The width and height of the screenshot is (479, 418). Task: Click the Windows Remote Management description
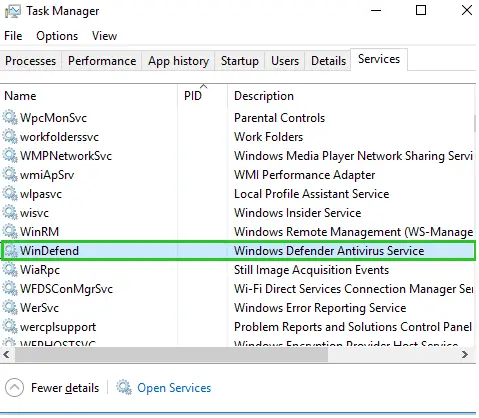(353, 232)
